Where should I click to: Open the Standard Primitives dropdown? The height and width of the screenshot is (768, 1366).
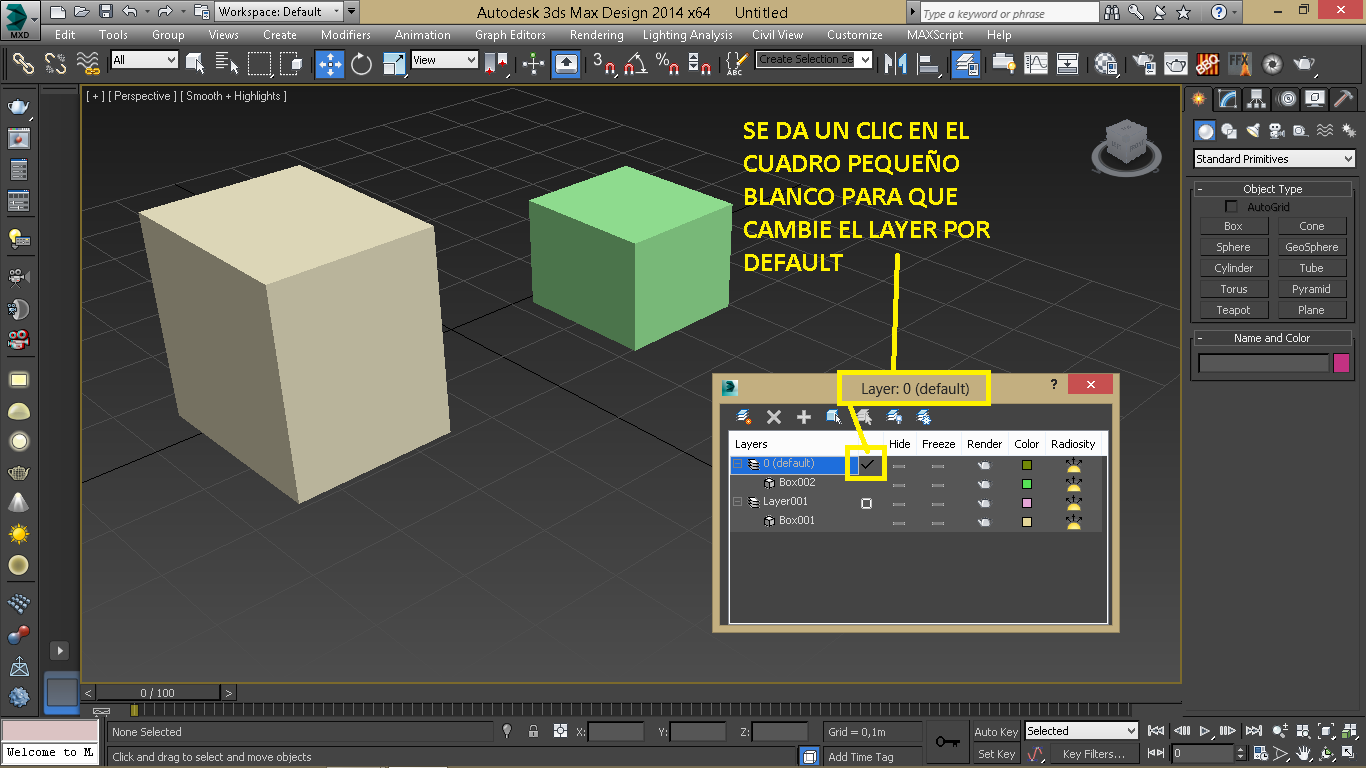point(1274,159)
